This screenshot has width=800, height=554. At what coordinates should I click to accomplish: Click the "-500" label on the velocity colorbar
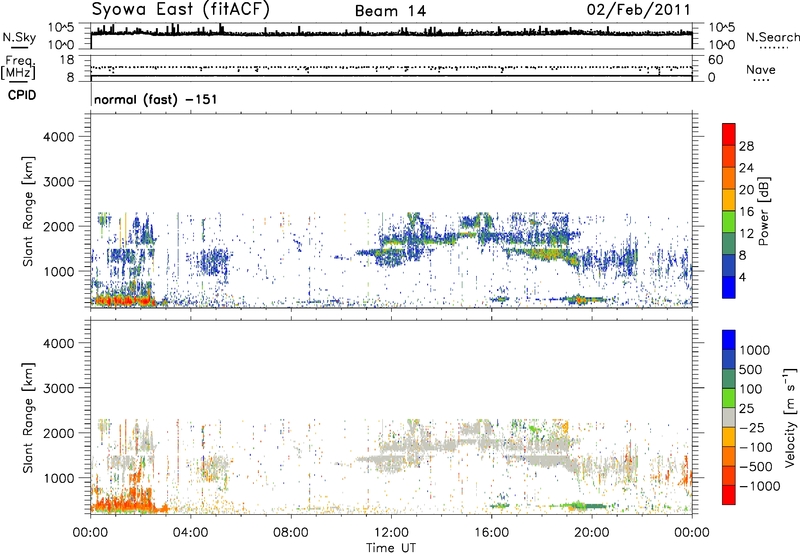point(756,467)
